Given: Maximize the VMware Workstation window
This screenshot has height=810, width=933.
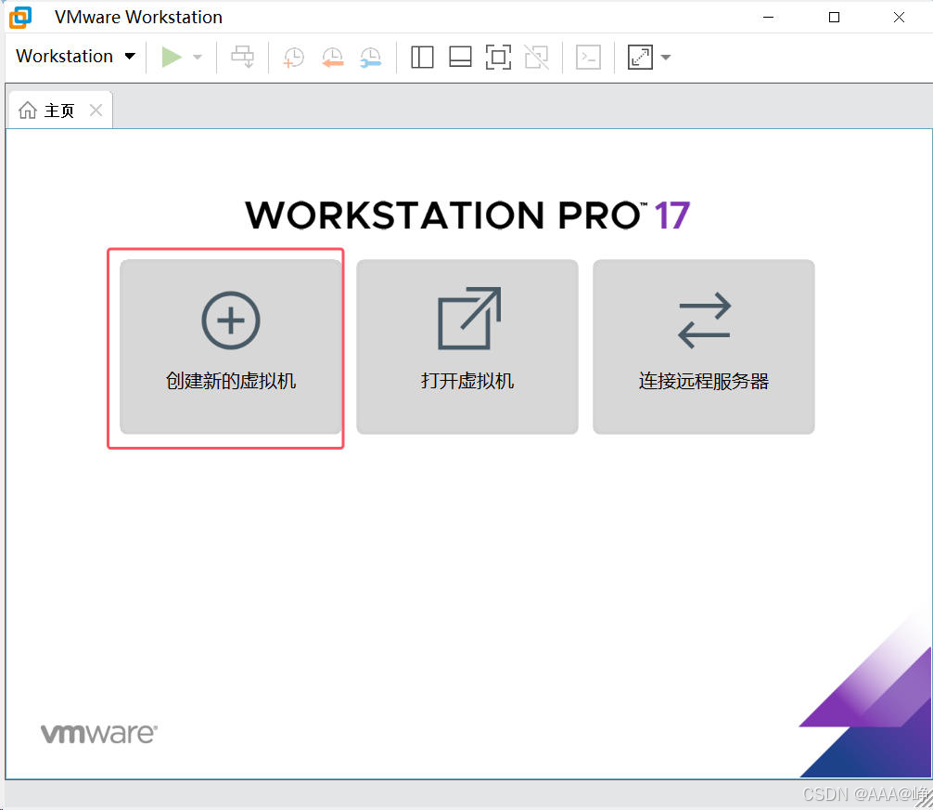Looking at the screenshot, I should [x=834, y=17].
